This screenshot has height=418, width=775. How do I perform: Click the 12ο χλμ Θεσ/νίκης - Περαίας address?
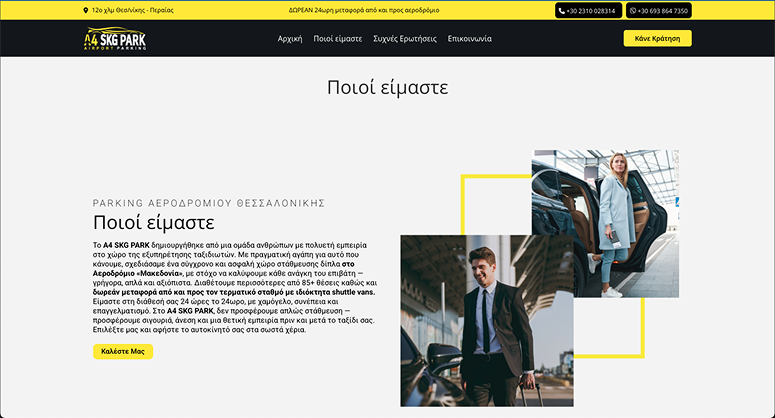click(132, 10)
